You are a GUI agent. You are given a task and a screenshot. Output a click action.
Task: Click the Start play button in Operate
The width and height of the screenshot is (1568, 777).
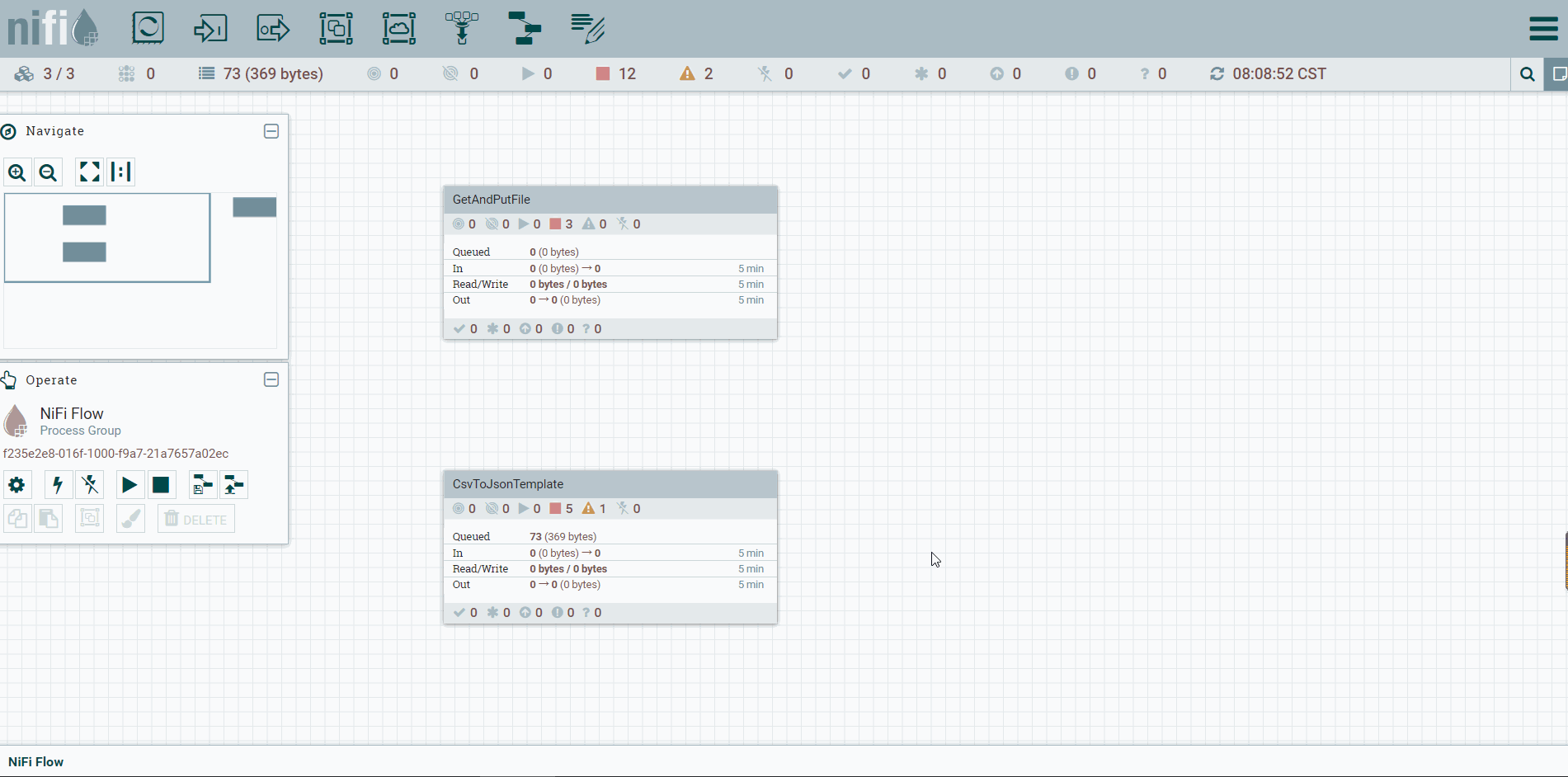[x=129, y=485]
